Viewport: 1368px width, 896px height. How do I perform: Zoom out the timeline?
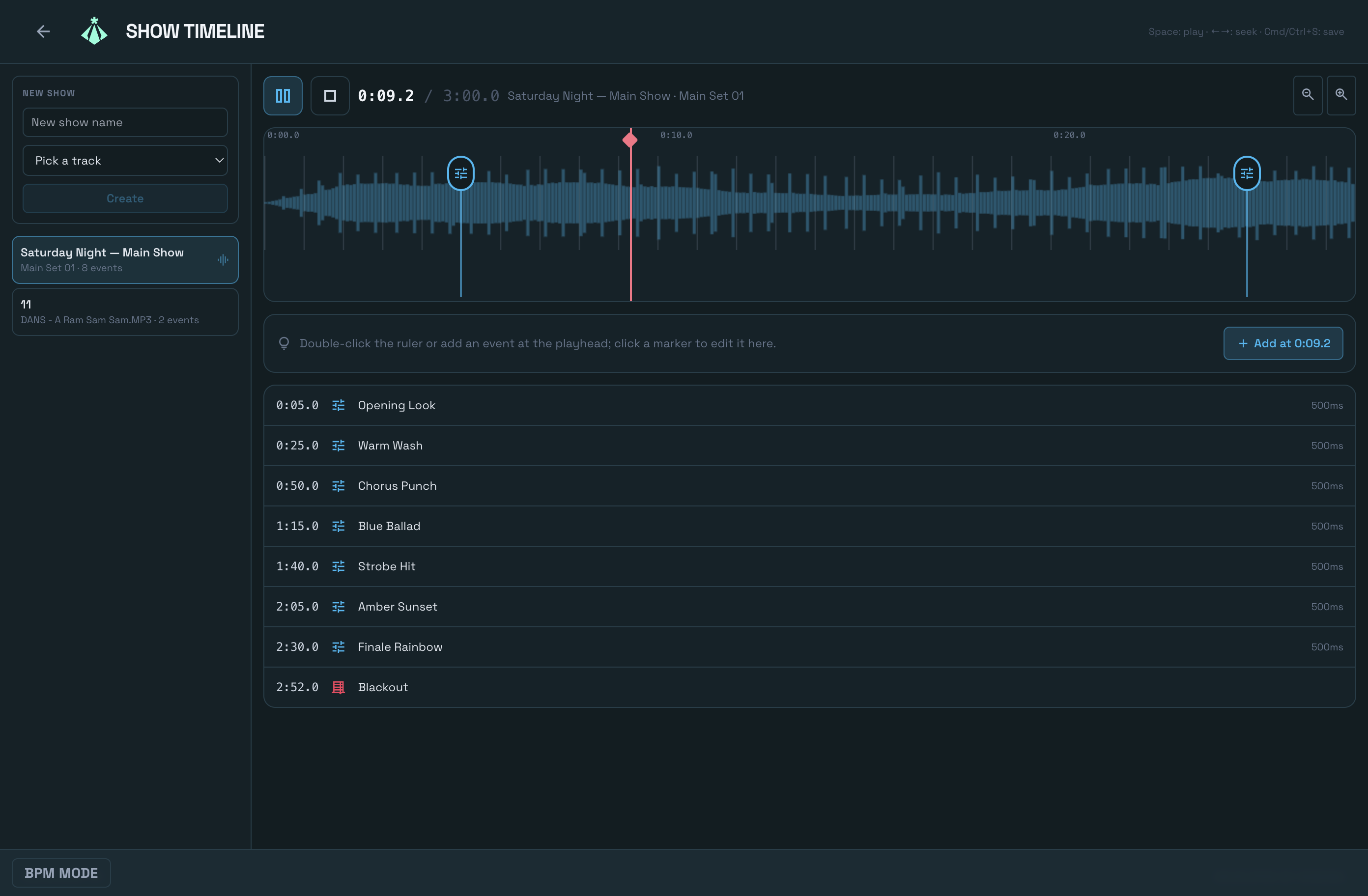pos(1308,95)
